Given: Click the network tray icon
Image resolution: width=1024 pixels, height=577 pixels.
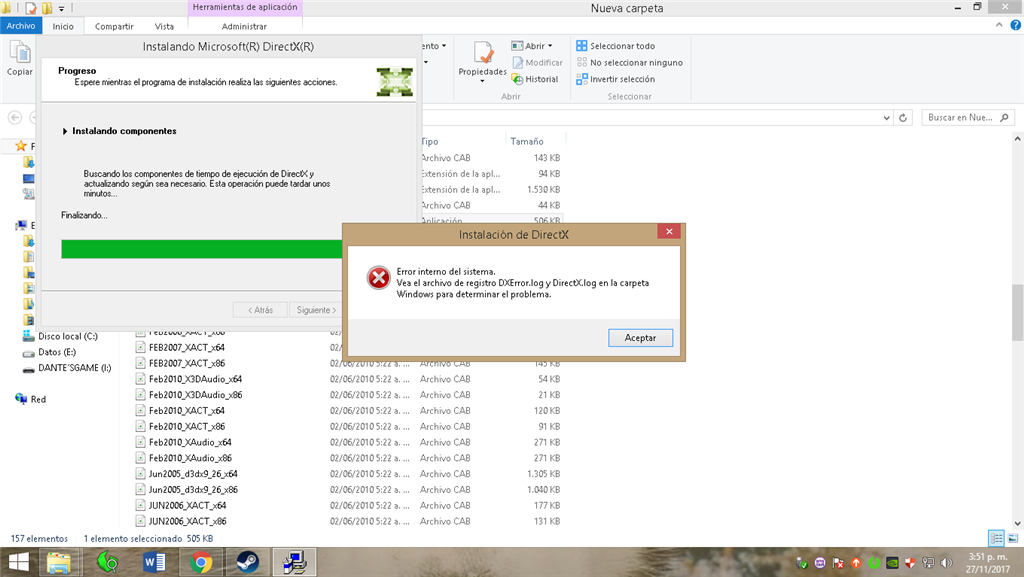Looking at the screenshot, I should (x=928, y=563).
